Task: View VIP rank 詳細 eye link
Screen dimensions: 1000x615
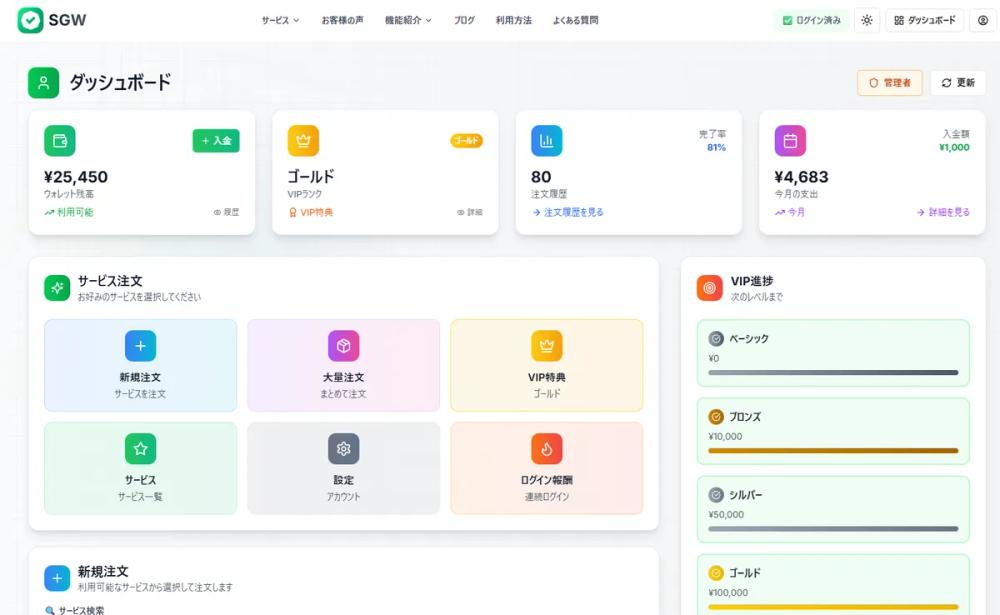Action: pos(470,212)
